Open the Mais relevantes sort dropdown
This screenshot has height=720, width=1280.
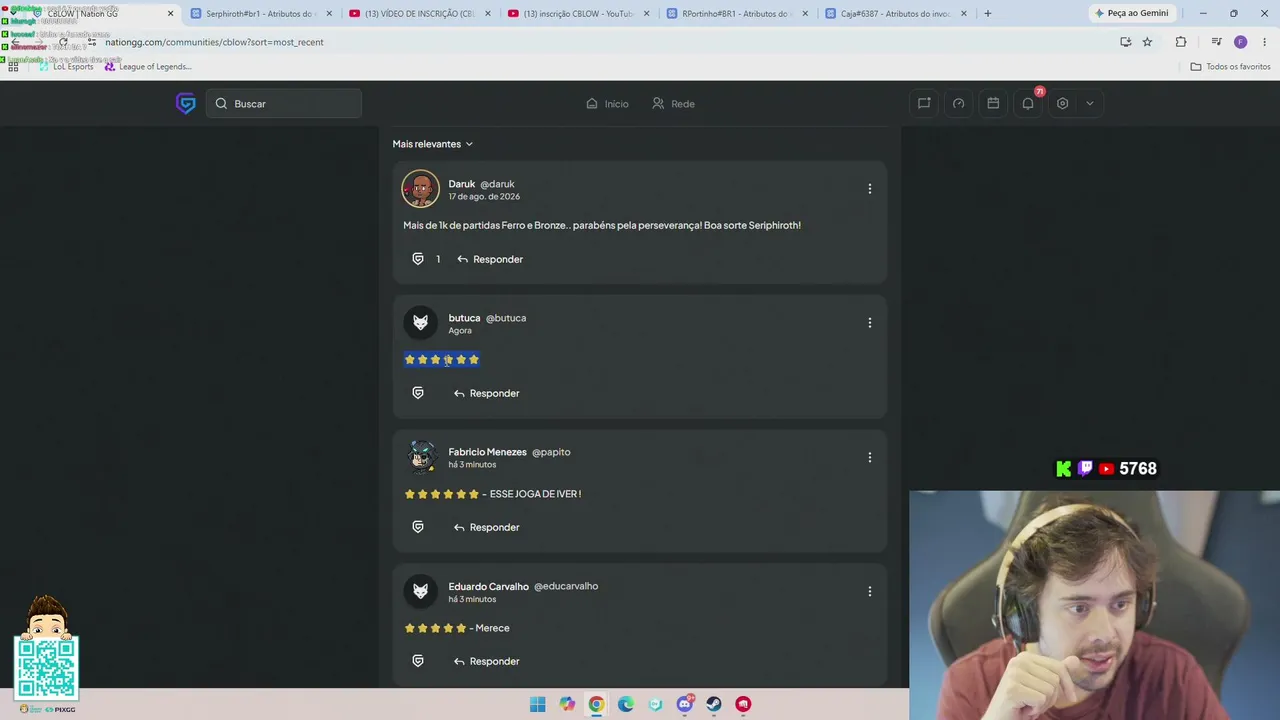(x=432, y=144)
